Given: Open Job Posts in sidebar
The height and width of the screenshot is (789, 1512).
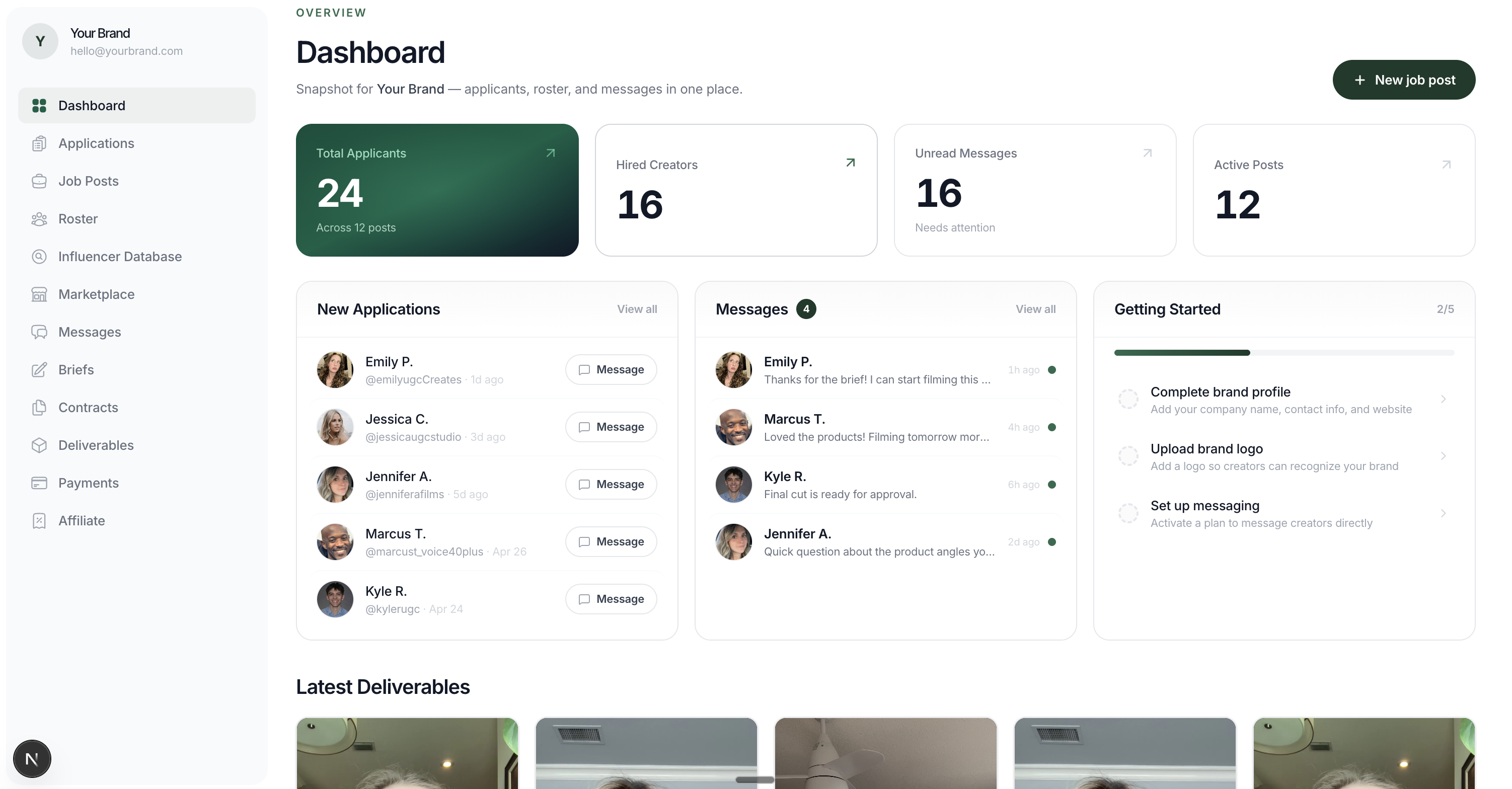Looking at the screenshot, I should pyautogui.click(x=137, y=181).
